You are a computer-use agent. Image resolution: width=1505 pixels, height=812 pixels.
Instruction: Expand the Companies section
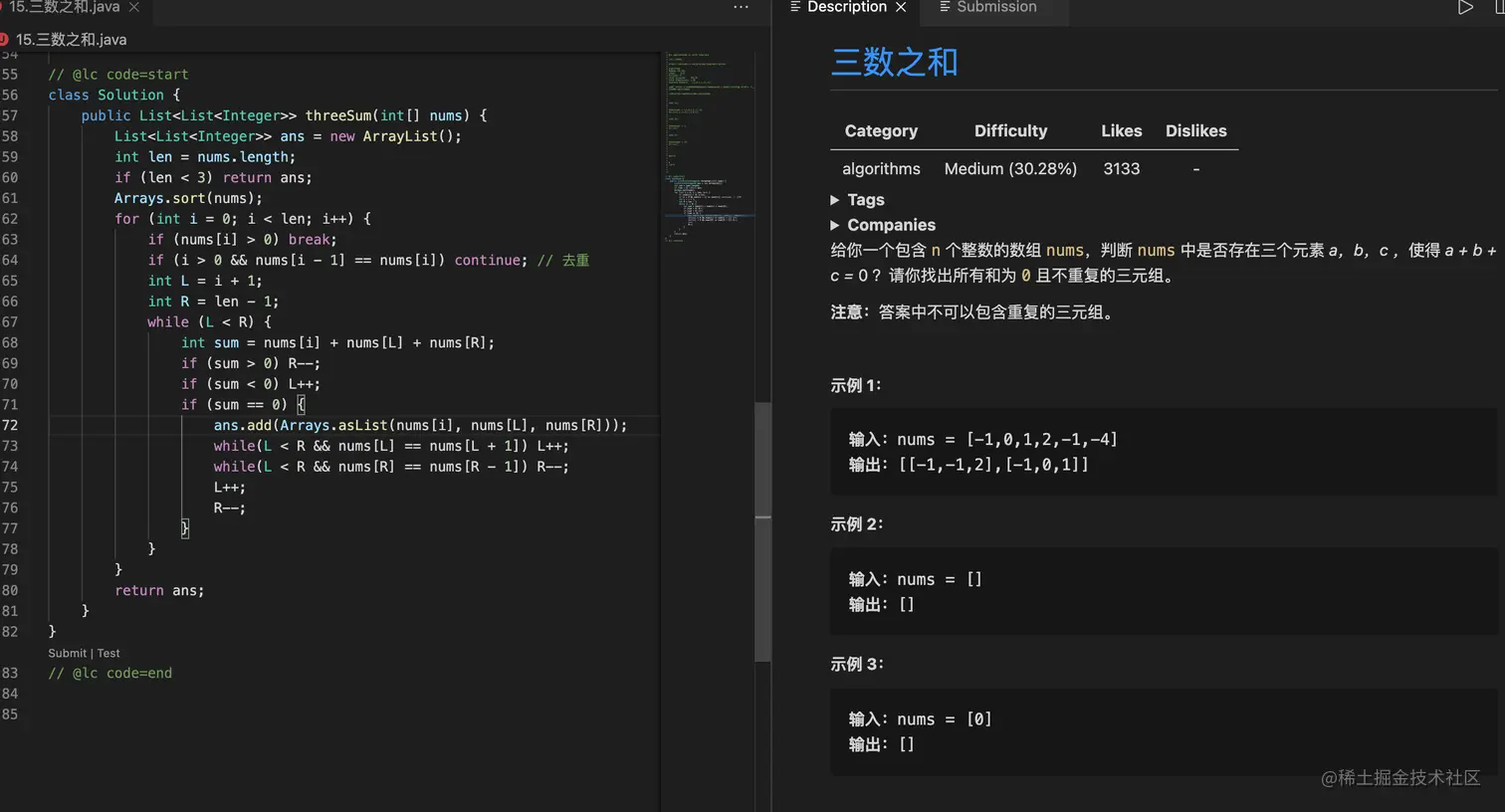883,225
